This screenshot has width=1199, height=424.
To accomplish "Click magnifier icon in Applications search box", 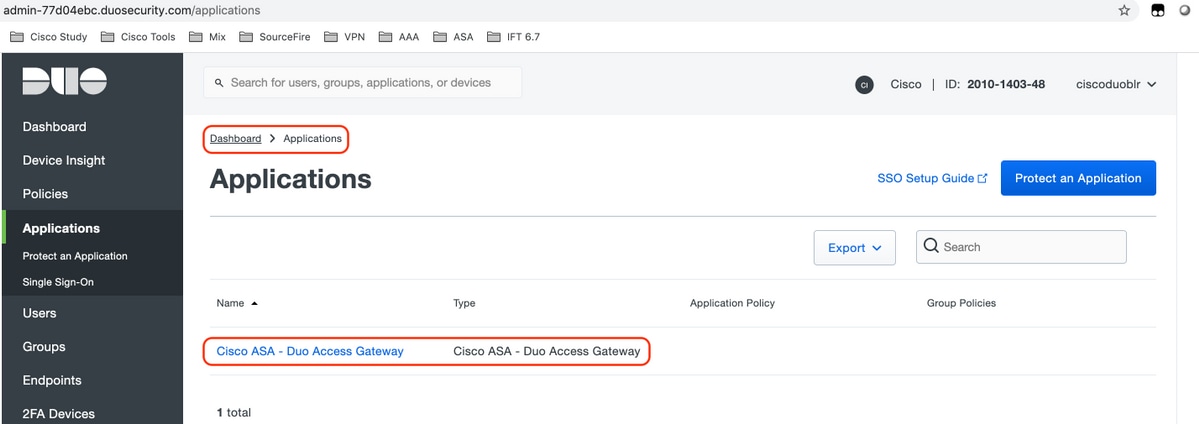I will pos(931,246).
